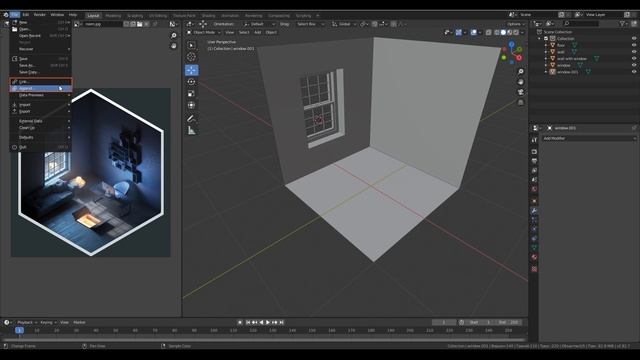Expand the wall with window tree item
The image size is (640, 360).
coord(546,59)
